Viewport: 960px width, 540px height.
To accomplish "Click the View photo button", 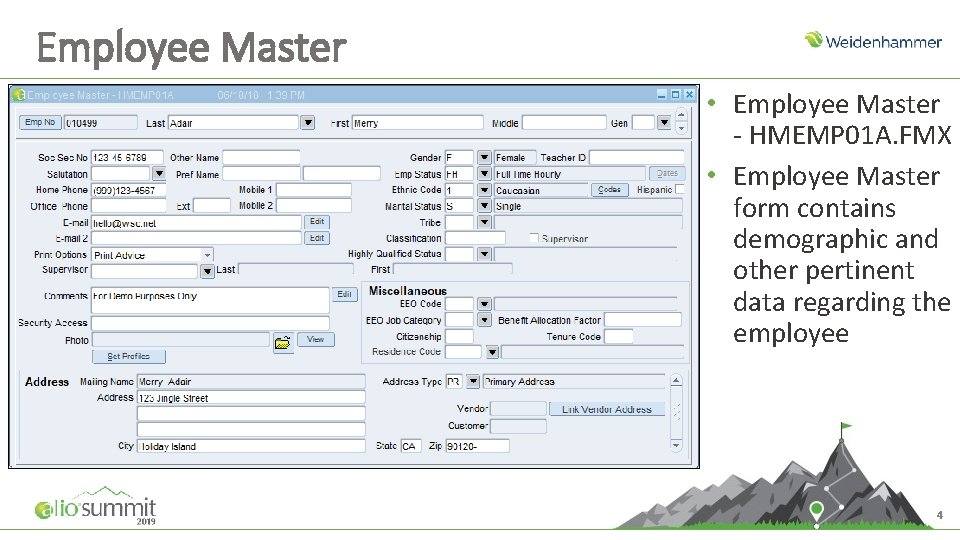I will [x=316, y=339].
